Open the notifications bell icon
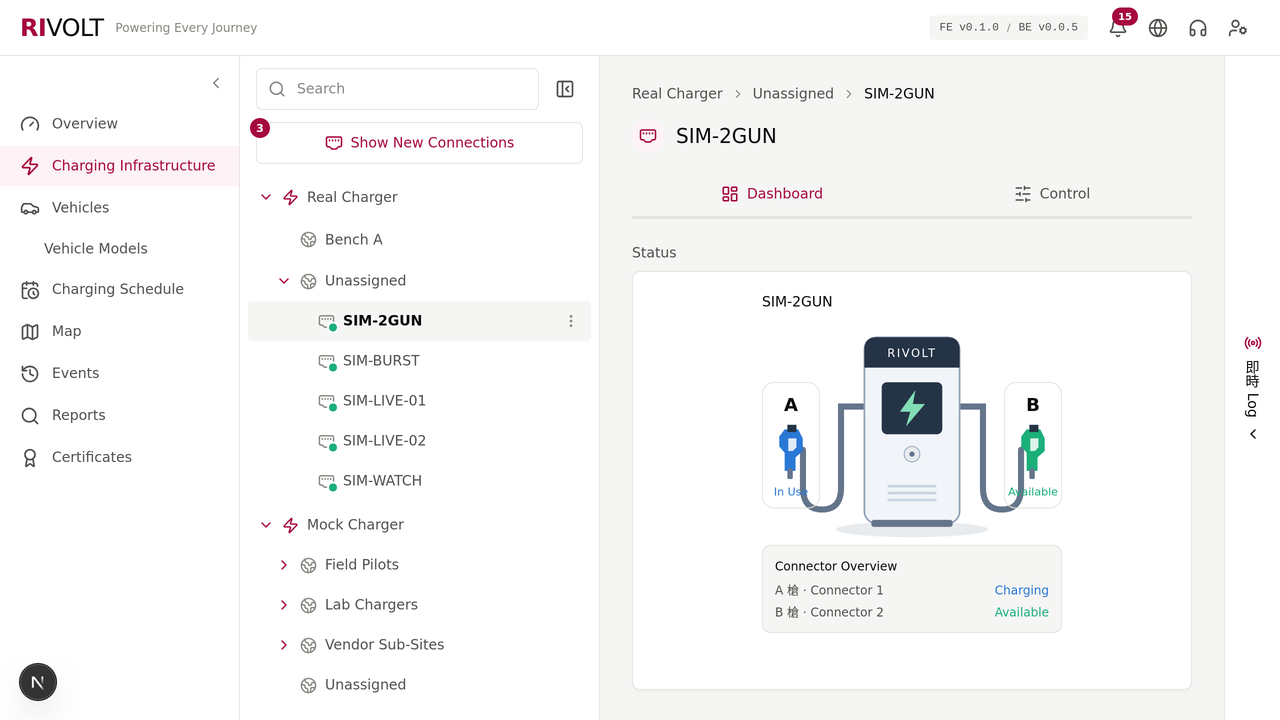Screen dimensions: 1280x720 tap(1118, 28)
